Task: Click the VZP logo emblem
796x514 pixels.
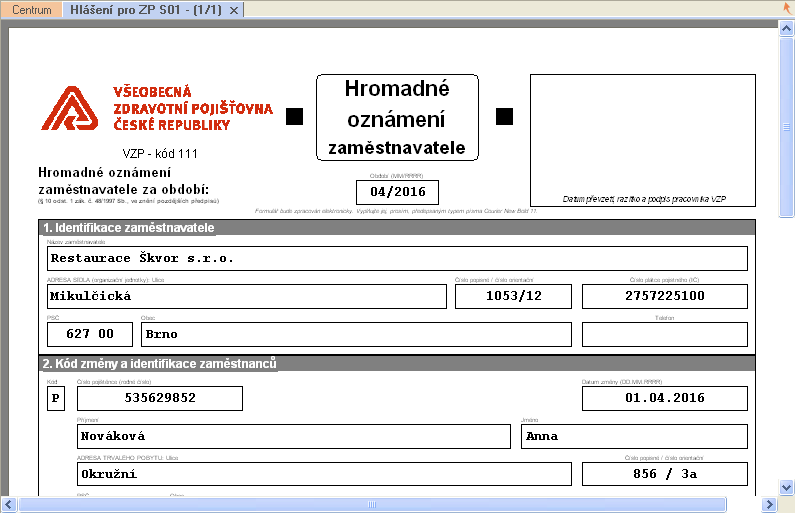Action: point(70,108)
